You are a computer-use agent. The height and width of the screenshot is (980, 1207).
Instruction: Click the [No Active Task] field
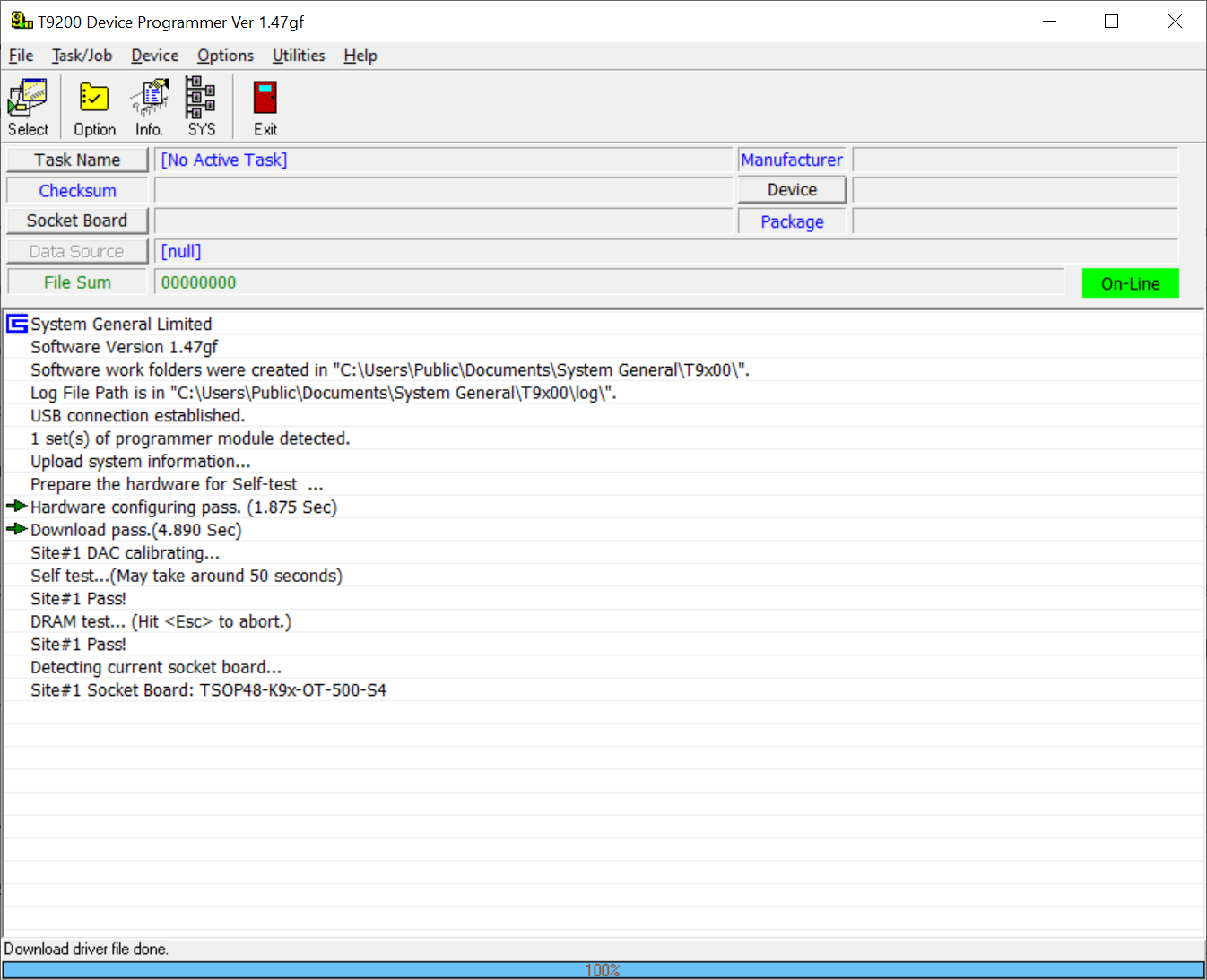[x=443, y=160]
